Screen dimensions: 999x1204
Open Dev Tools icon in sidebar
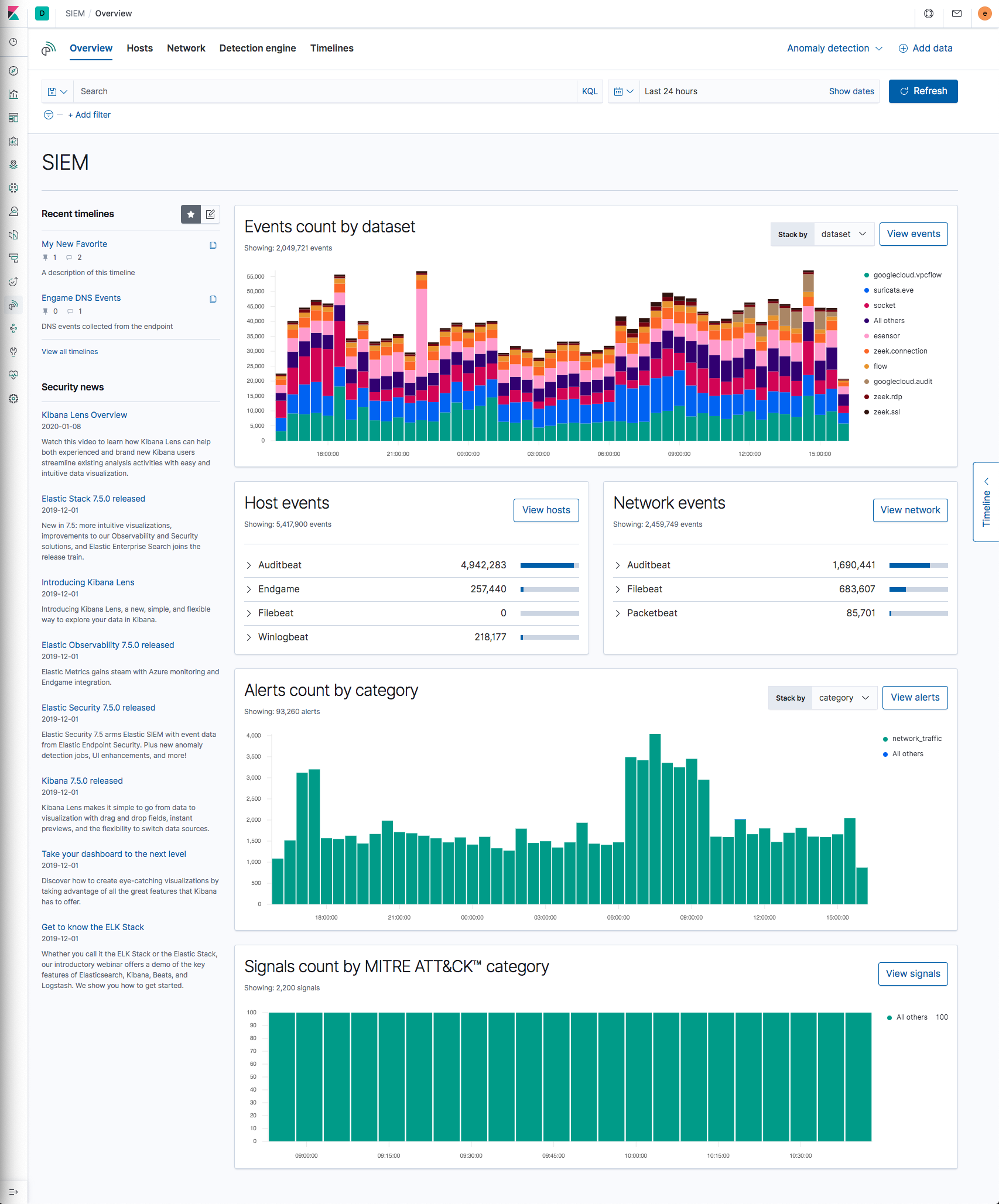13,352
